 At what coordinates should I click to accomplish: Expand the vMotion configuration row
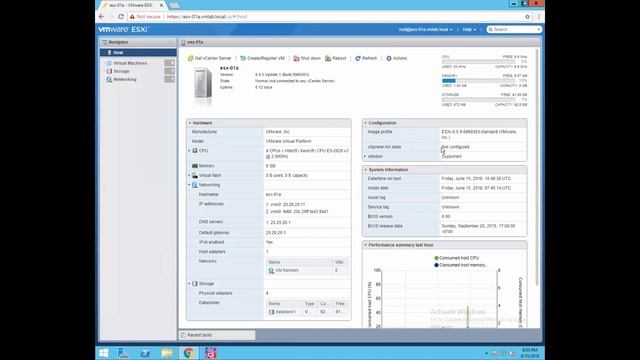pos(365,156)
